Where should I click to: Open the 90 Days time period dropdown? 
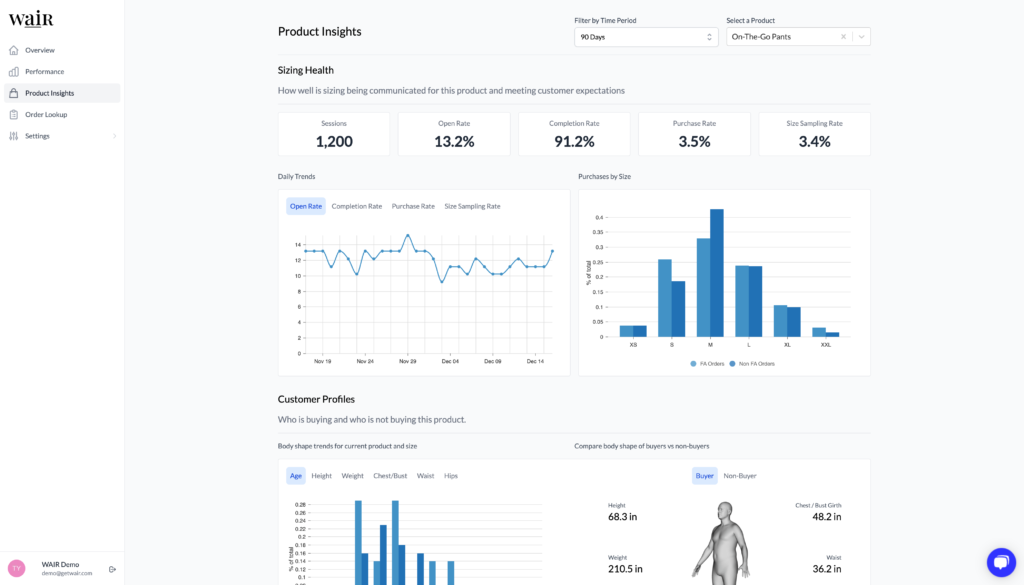[x=646, y=37]
